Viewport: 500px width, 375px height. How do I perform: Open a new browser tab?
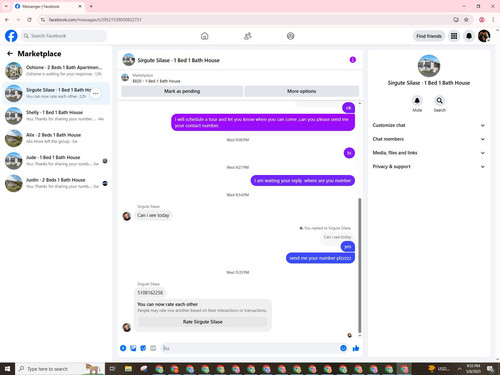pos(91,6)
